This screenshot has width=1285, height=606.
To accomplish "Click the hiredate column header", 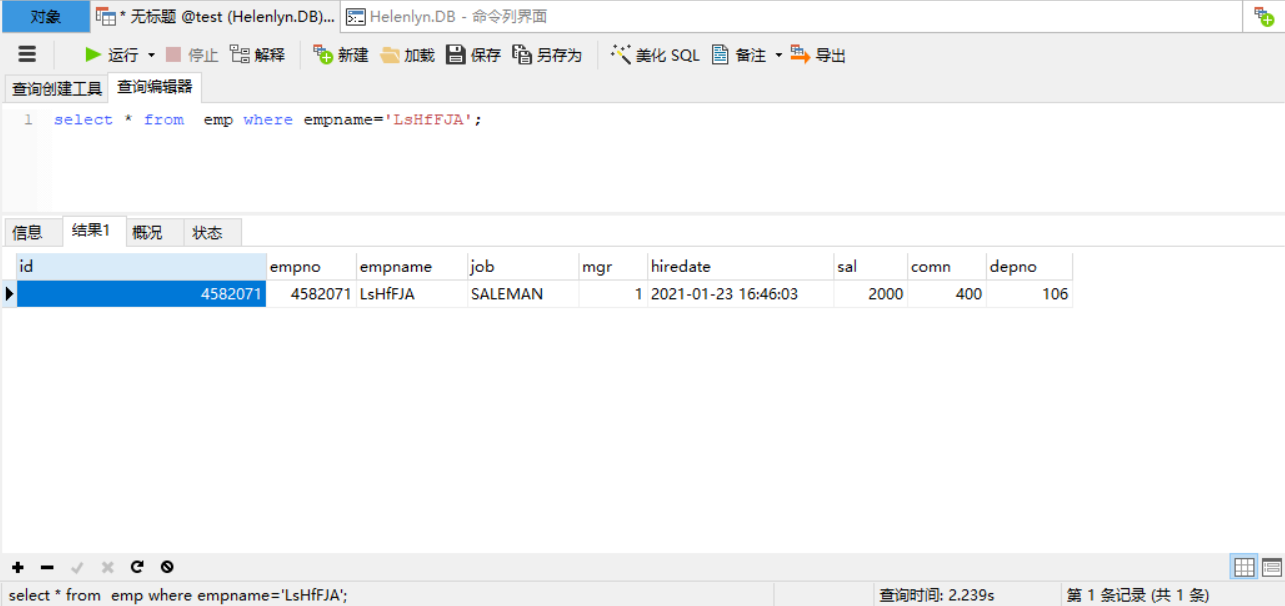I will (x=740, y=267).
